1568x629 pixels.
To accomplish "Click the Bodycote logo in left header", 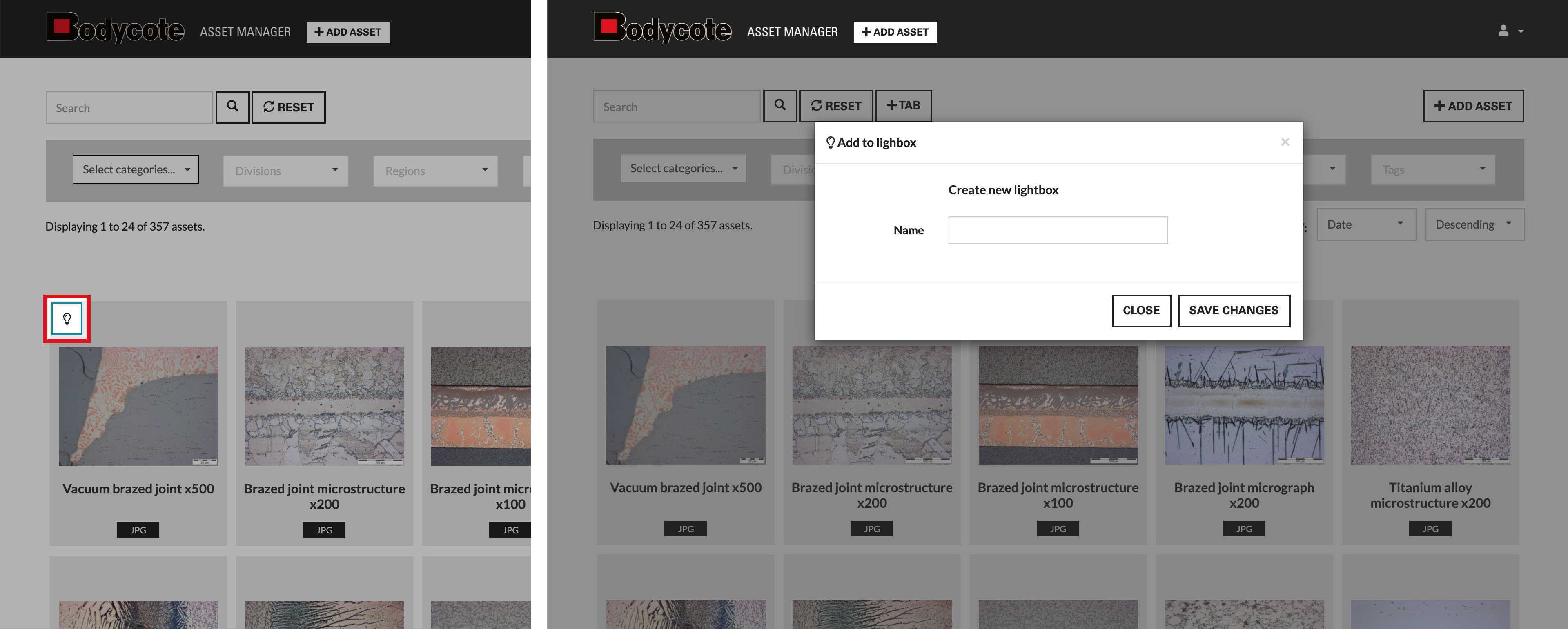I will pos(115,29).
